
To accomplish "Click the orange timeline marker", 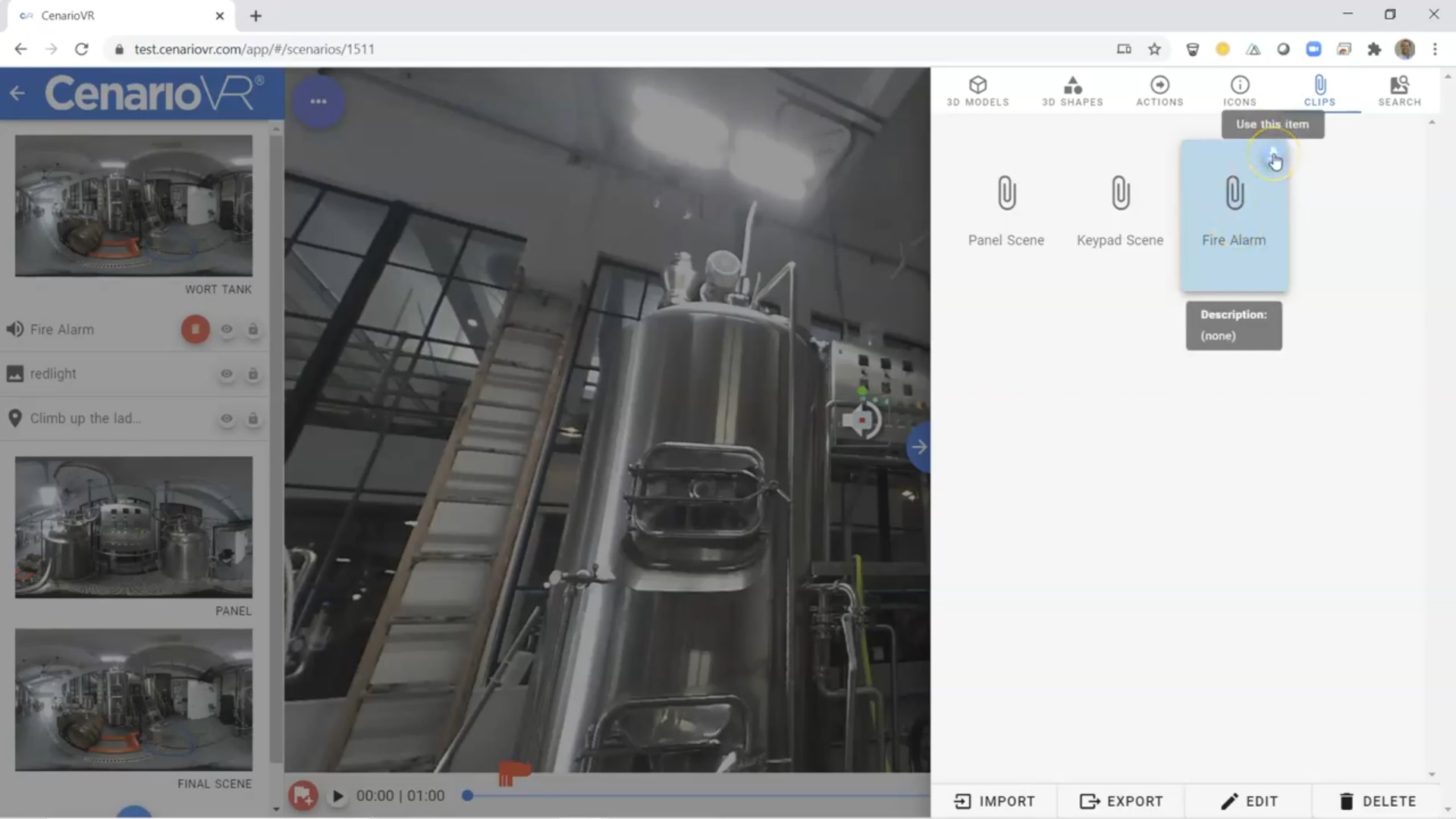I will (513, 773).
